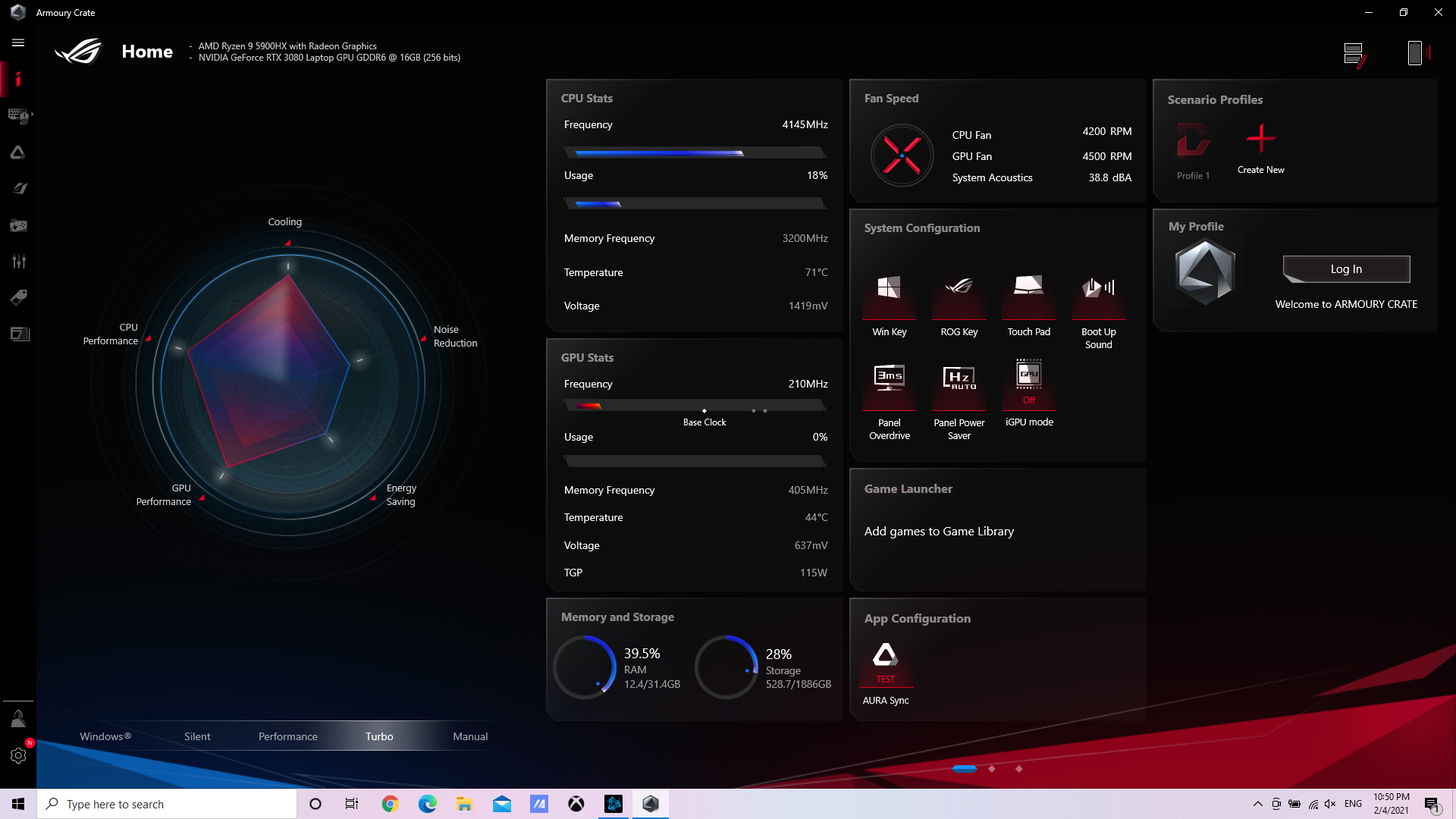This screenshot has height=819, width=1456.
Task: Click the GPU Memory Frequency 405MHz value
Action: click(808, 490)
